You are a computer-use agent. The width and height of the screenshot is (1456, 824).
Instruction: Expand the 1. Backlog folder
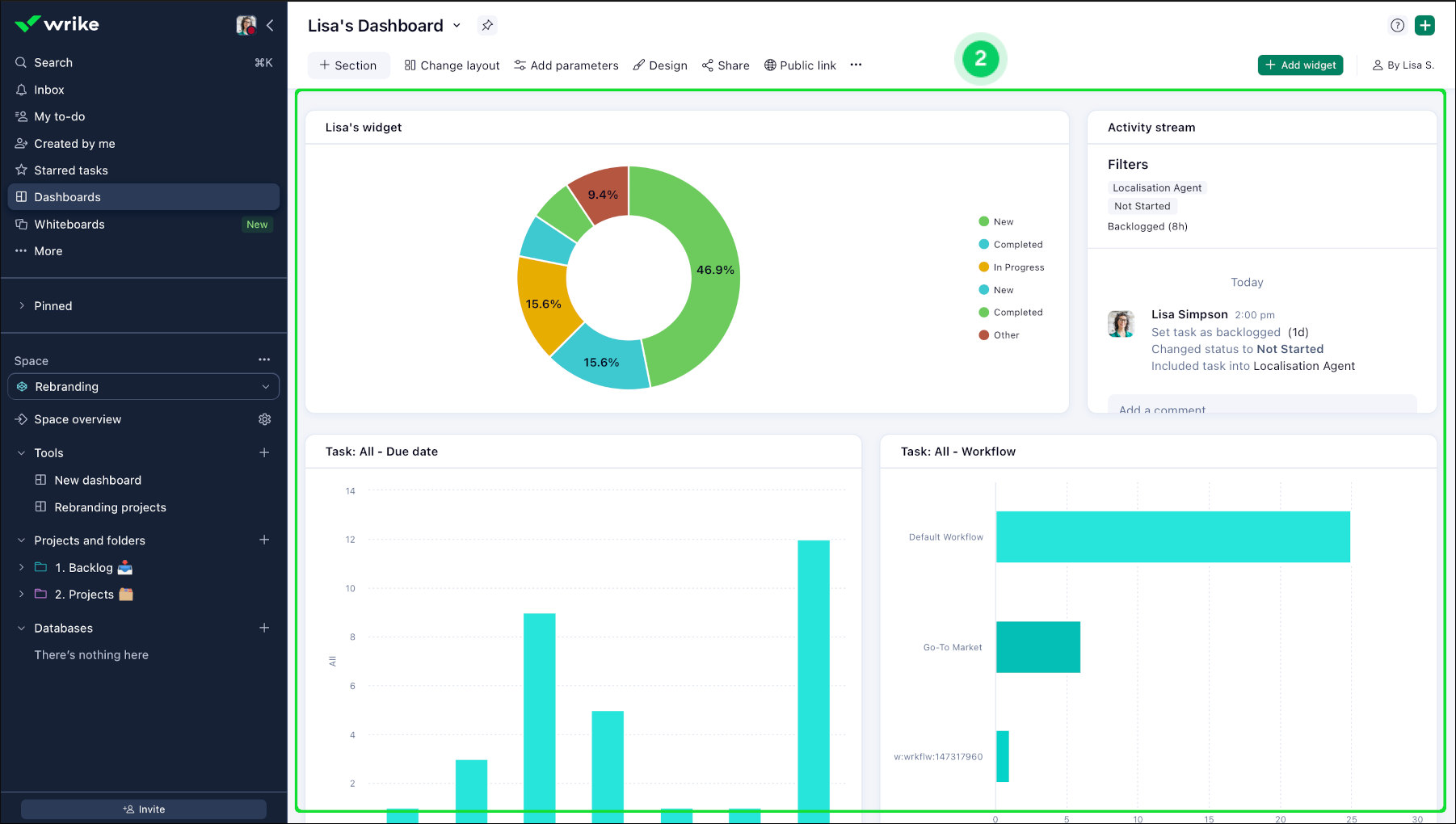(x=22, y=568)
